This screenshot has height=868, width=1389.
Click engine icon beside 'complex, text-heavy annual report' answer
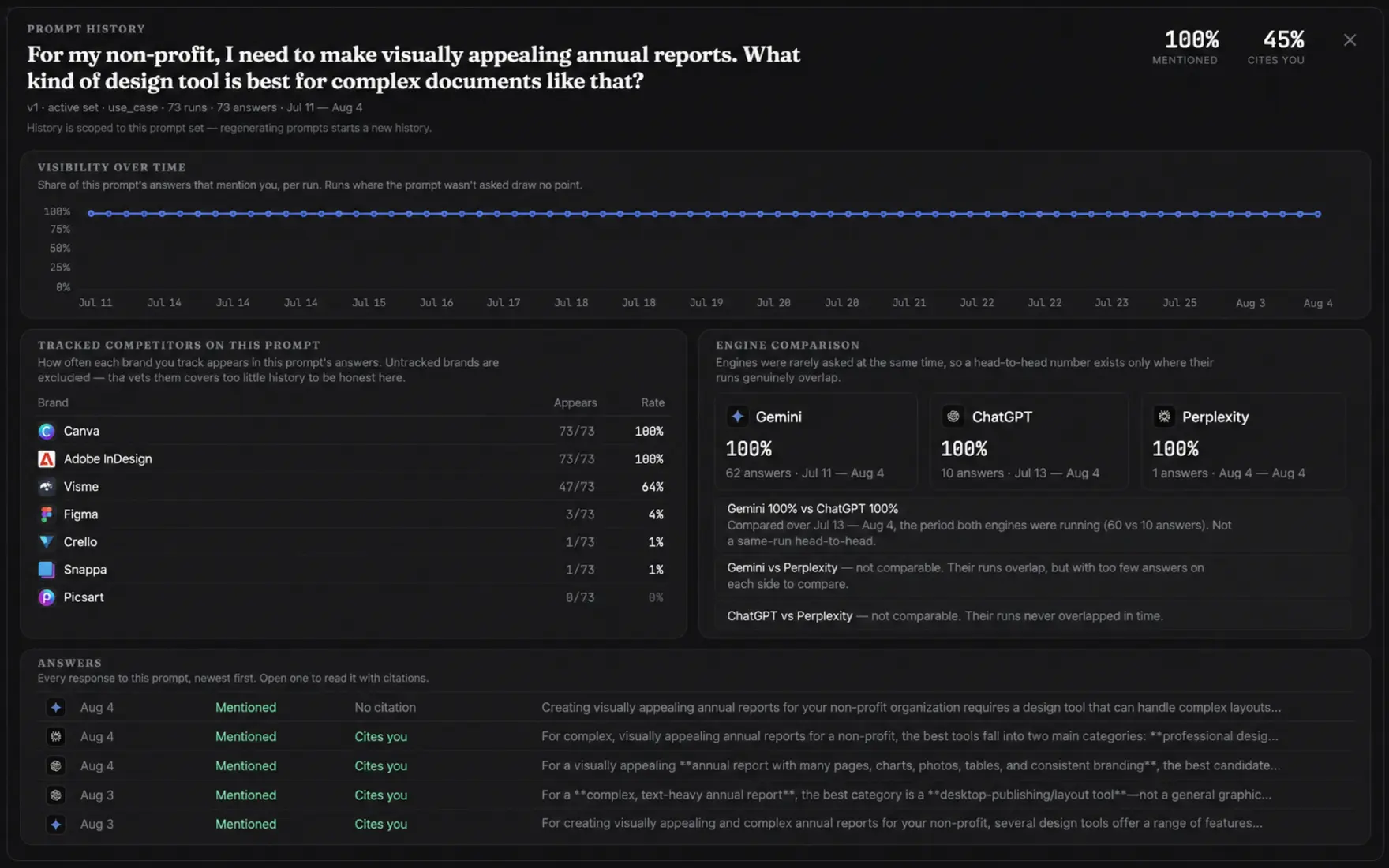point(55,795)
